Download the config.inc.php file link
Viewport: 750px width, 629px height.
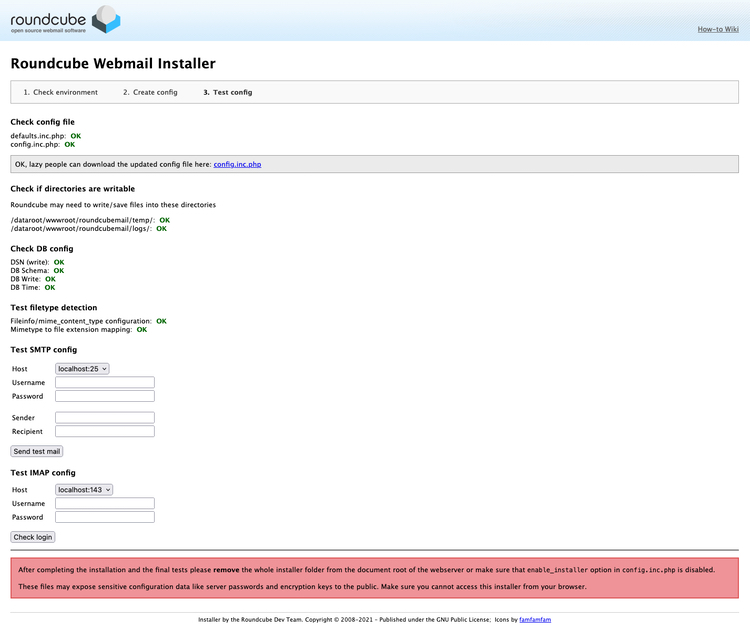pos(237,164)
